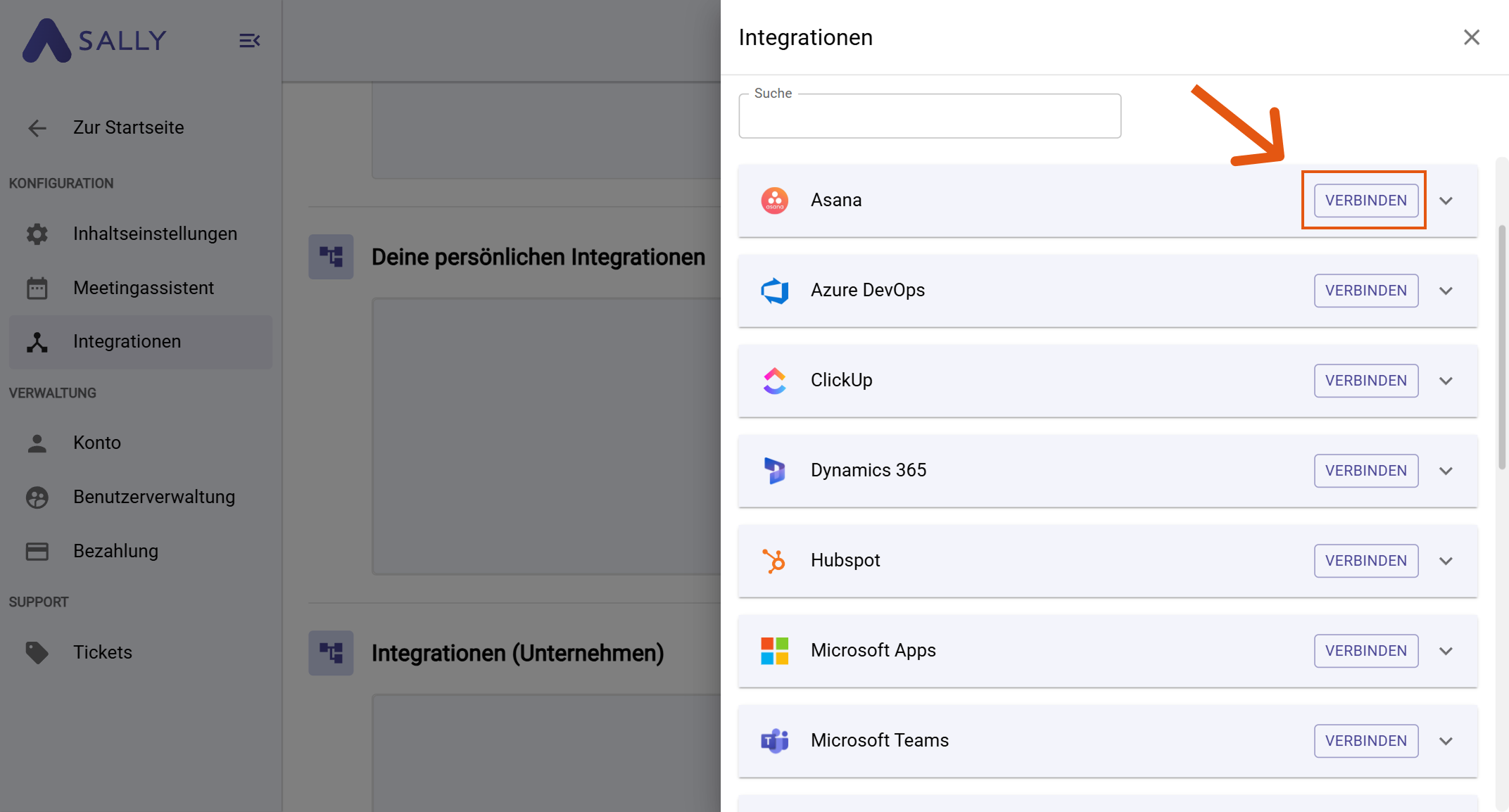The width and height of the screenshot is (1509, 812).
Task: Click the ClickUp logo icon
Action: click(x=775, y=381)
